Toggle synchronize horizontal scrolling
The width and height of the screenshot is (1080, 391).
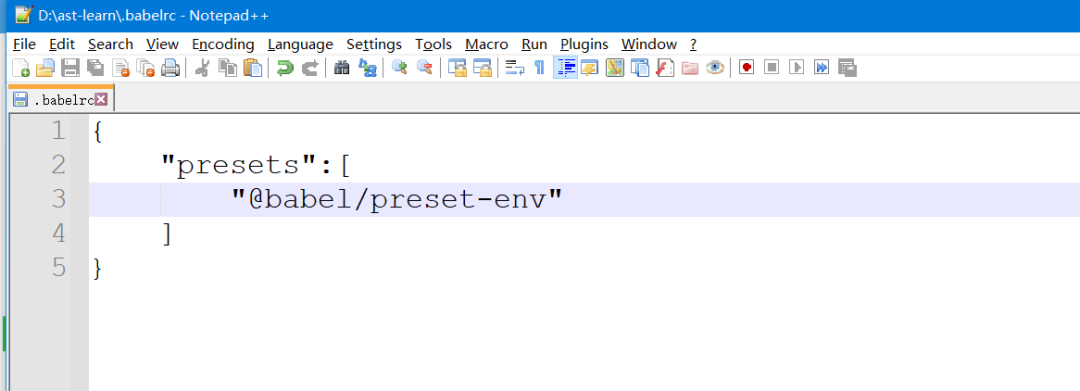click(482, 67)
